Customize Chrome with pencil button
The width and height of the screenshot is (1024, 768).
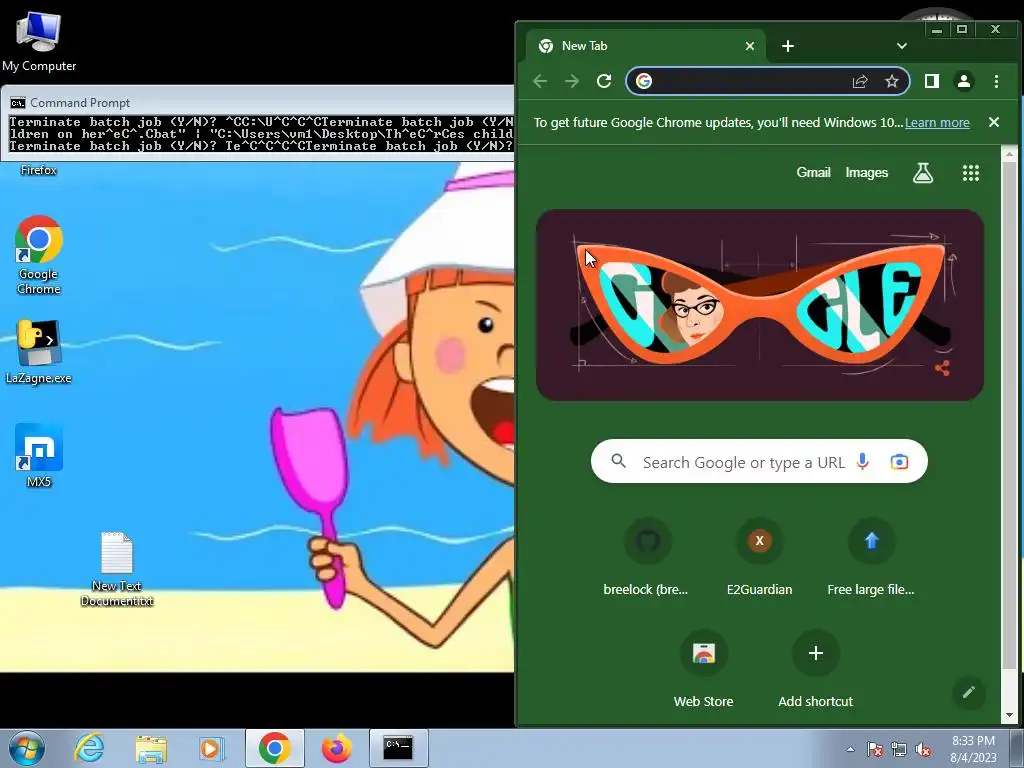click(968, 692)
